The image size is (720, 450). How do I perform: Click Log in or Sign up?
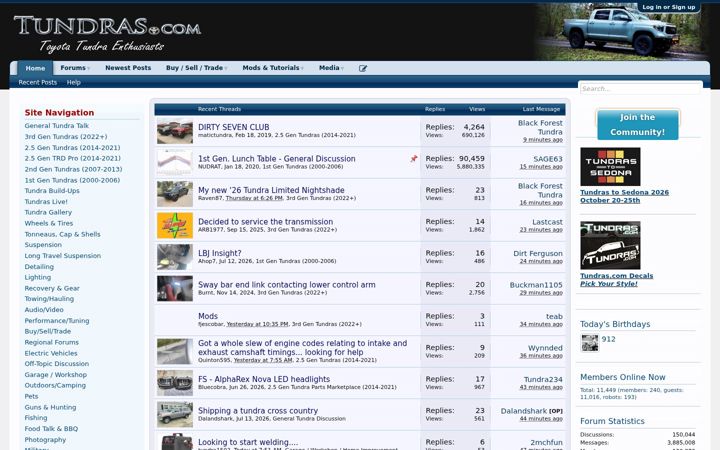click(669, 7)
